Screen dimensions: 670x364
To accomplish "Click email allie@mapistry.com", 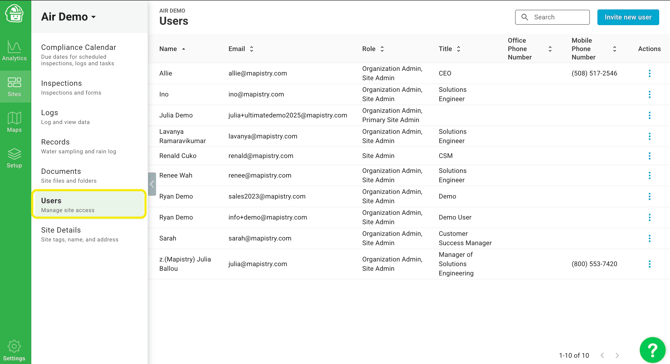I will click(x=258, y=73).
